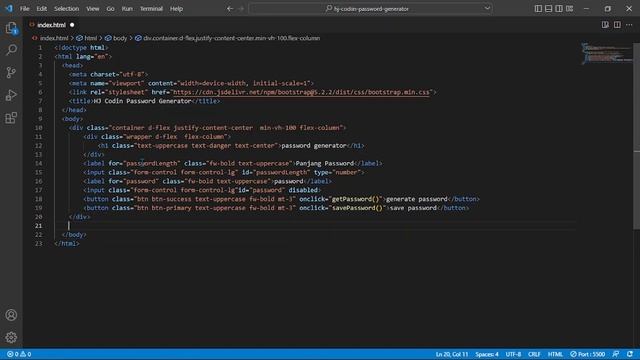Click the closing </body> tag on line 22
The image size is (640, 360).
click(x=74, y=235)
